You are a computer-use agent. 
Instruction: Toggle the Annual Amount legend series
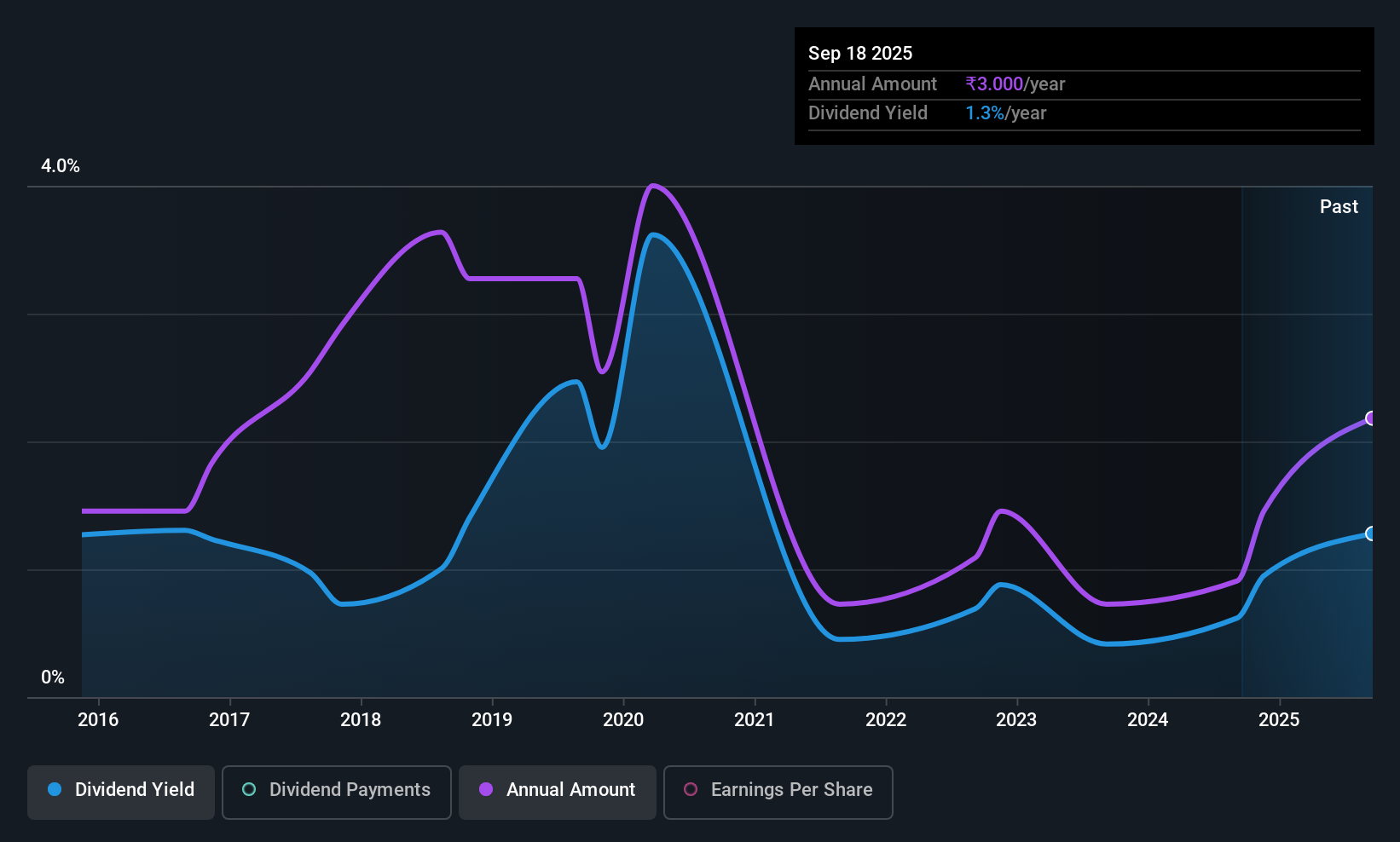[558, 791]
